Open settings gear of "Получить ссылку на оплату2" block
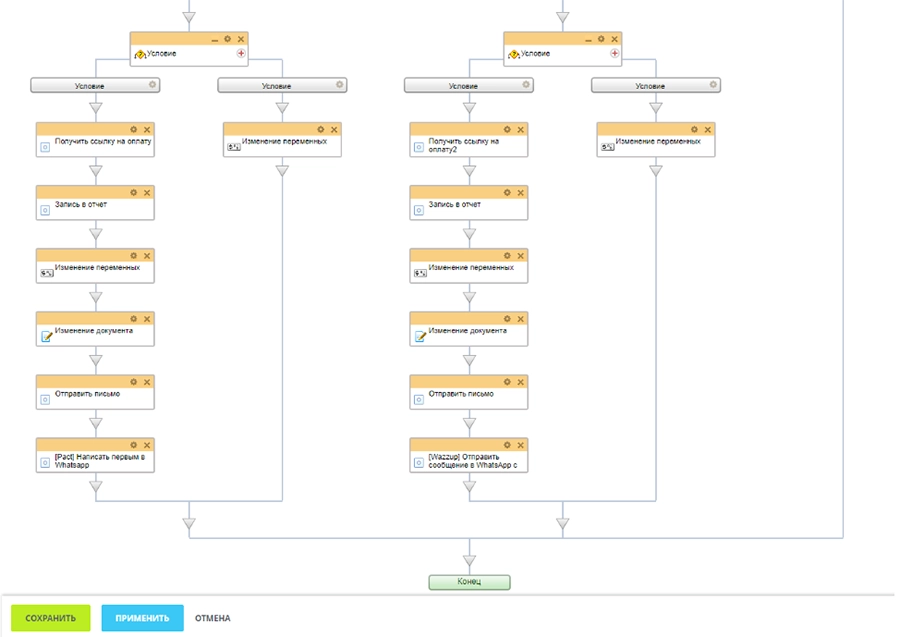This screenshot has height=637, width=900. [507, 129]
